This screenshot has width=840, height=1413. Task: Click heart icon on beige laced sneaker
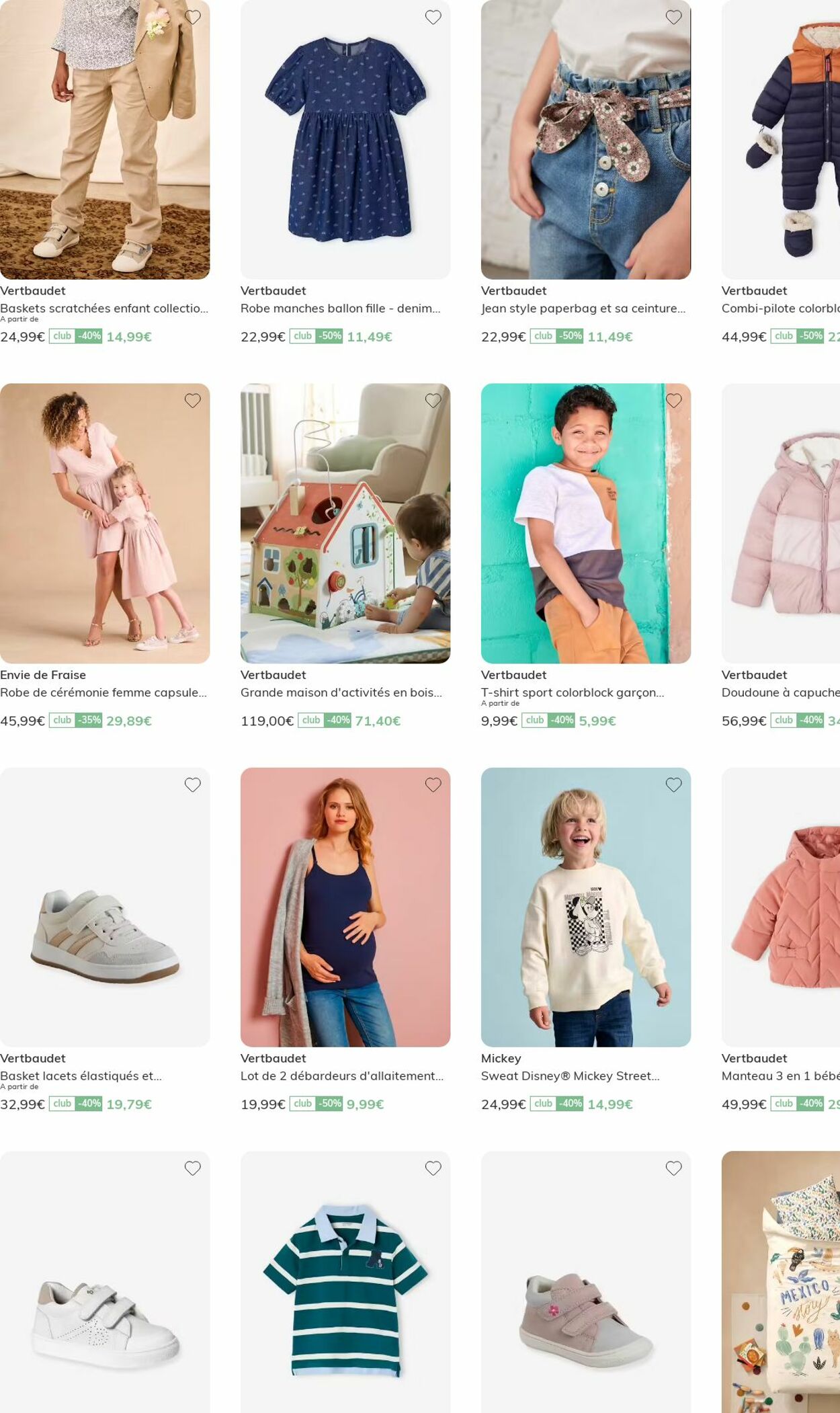[x=193, y=784]
